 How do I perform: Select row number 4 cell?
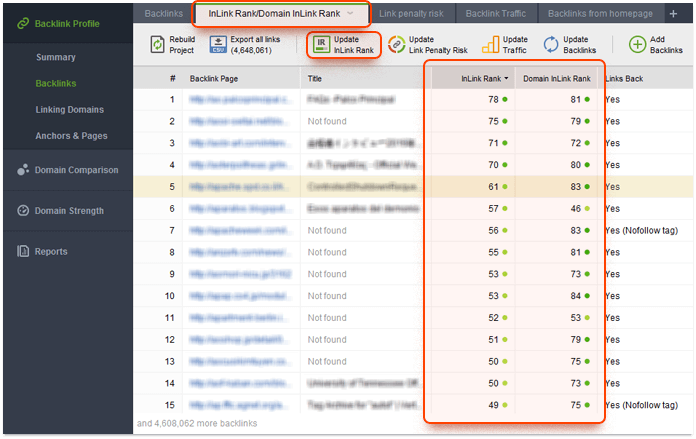point(172,165)
